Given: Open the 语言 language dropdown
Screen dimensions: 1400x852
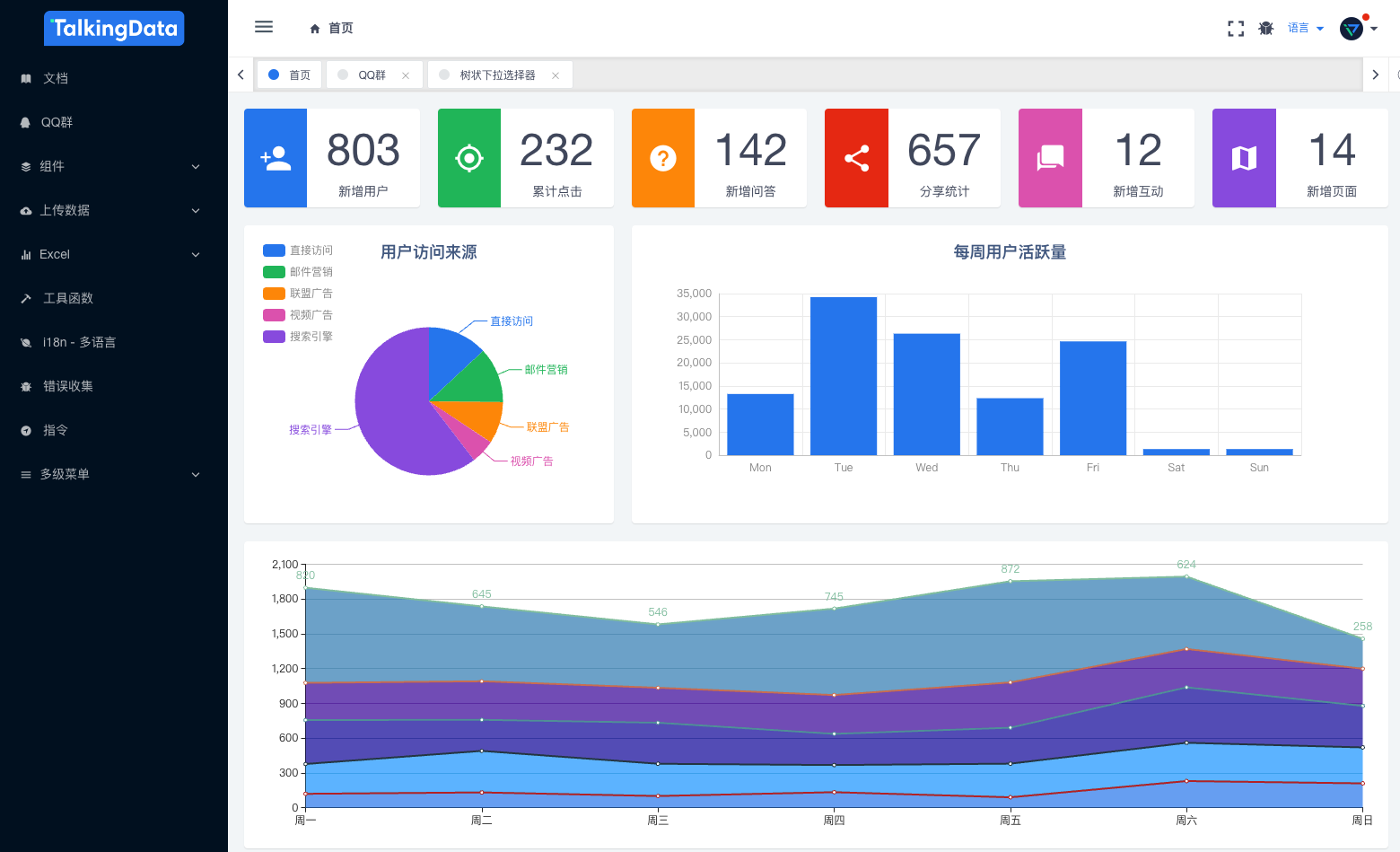Looking at the screenshot, I should pos(1306,29).
